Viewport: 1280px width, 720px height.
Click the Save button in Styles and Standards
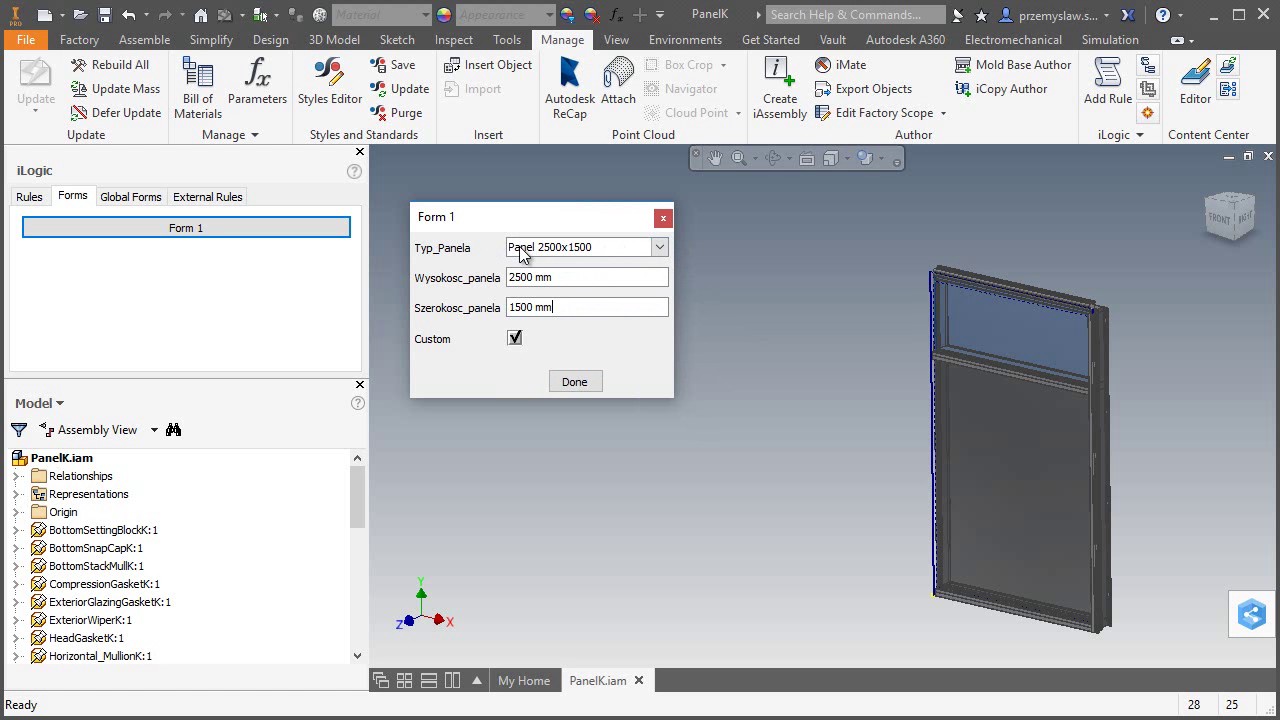click(x=392, y=64)
